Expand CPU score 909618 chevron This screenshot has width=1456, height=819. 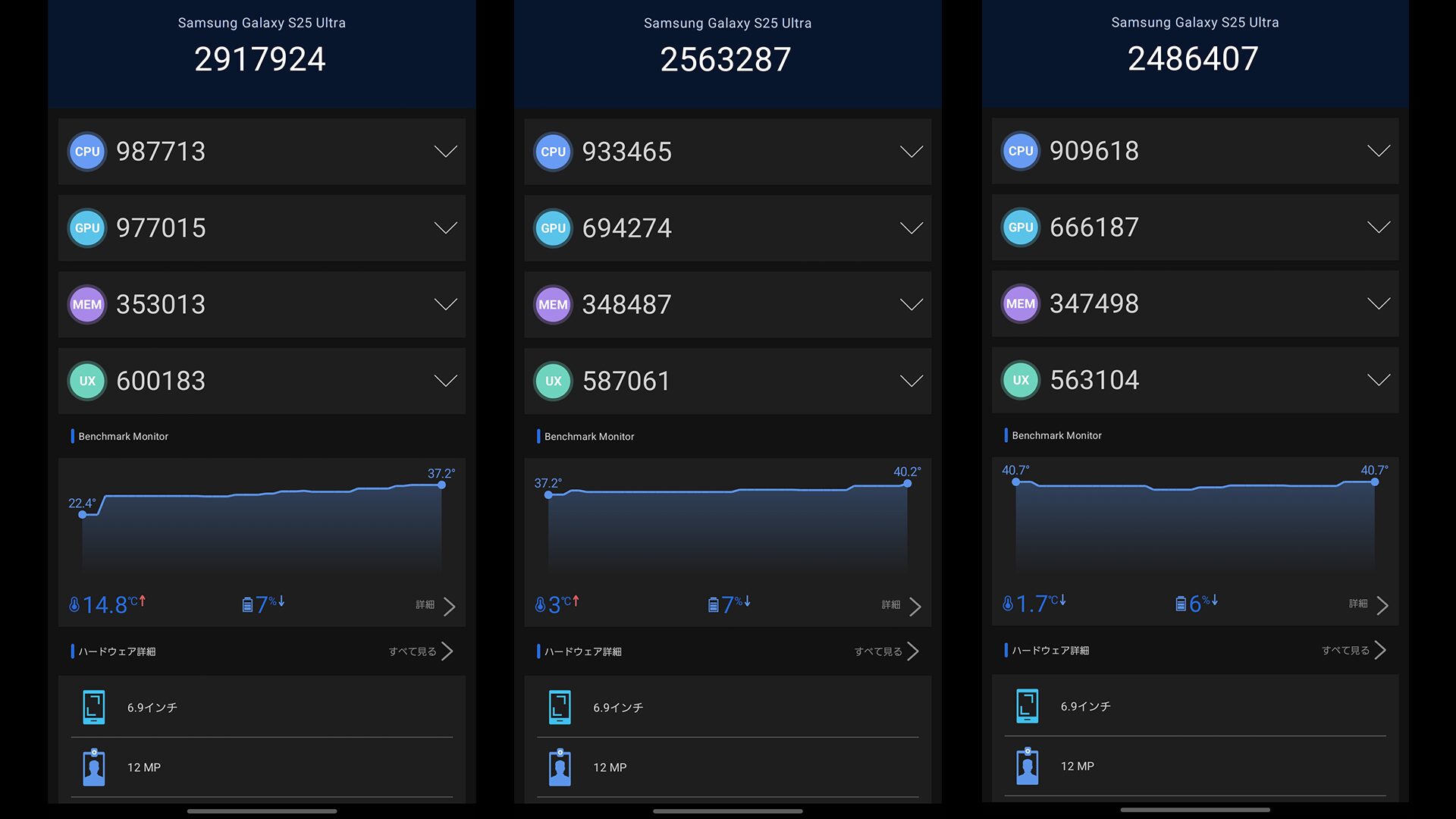[1378, 151]
